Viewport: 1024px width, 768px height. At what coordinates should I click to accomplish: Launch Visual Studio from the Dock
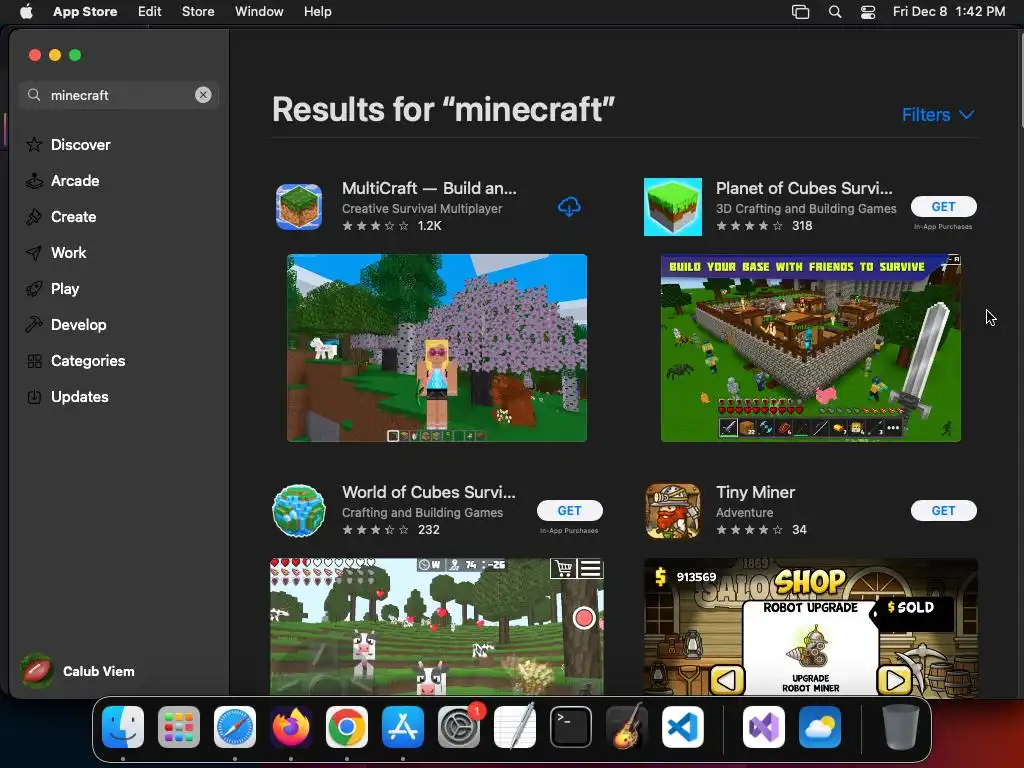[763, 727]
